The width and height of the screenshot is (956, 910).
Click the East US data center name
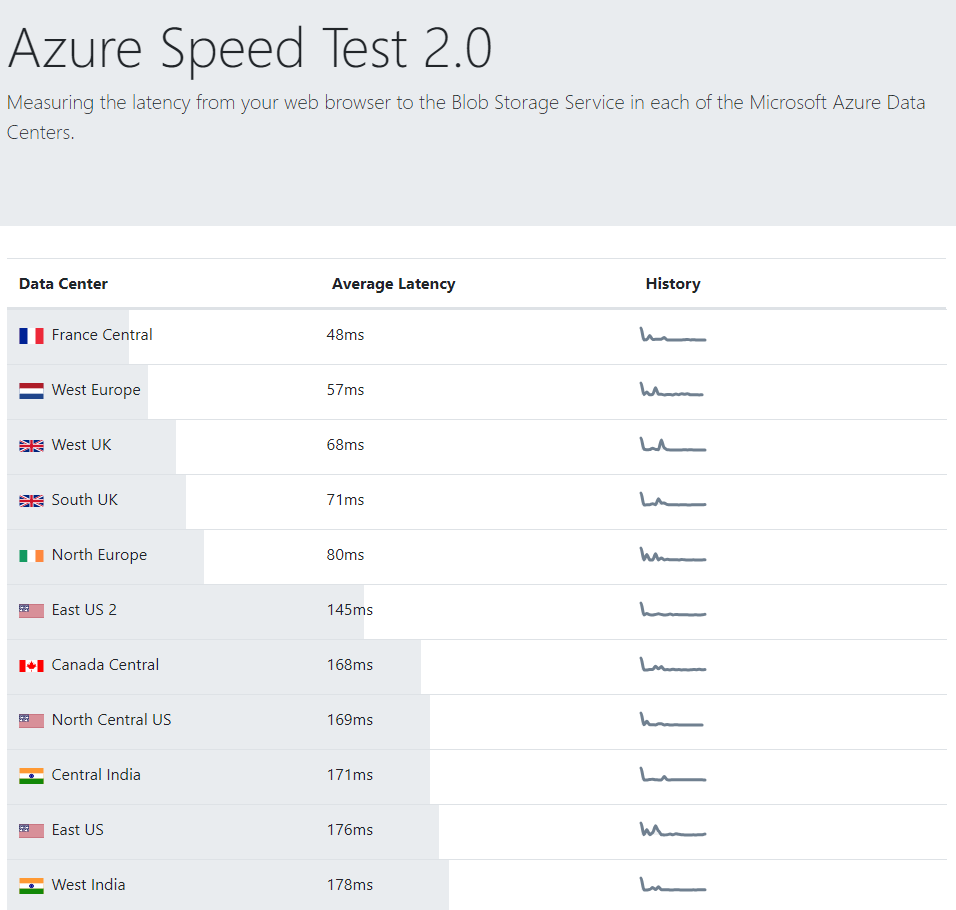[x=77, y=830]
